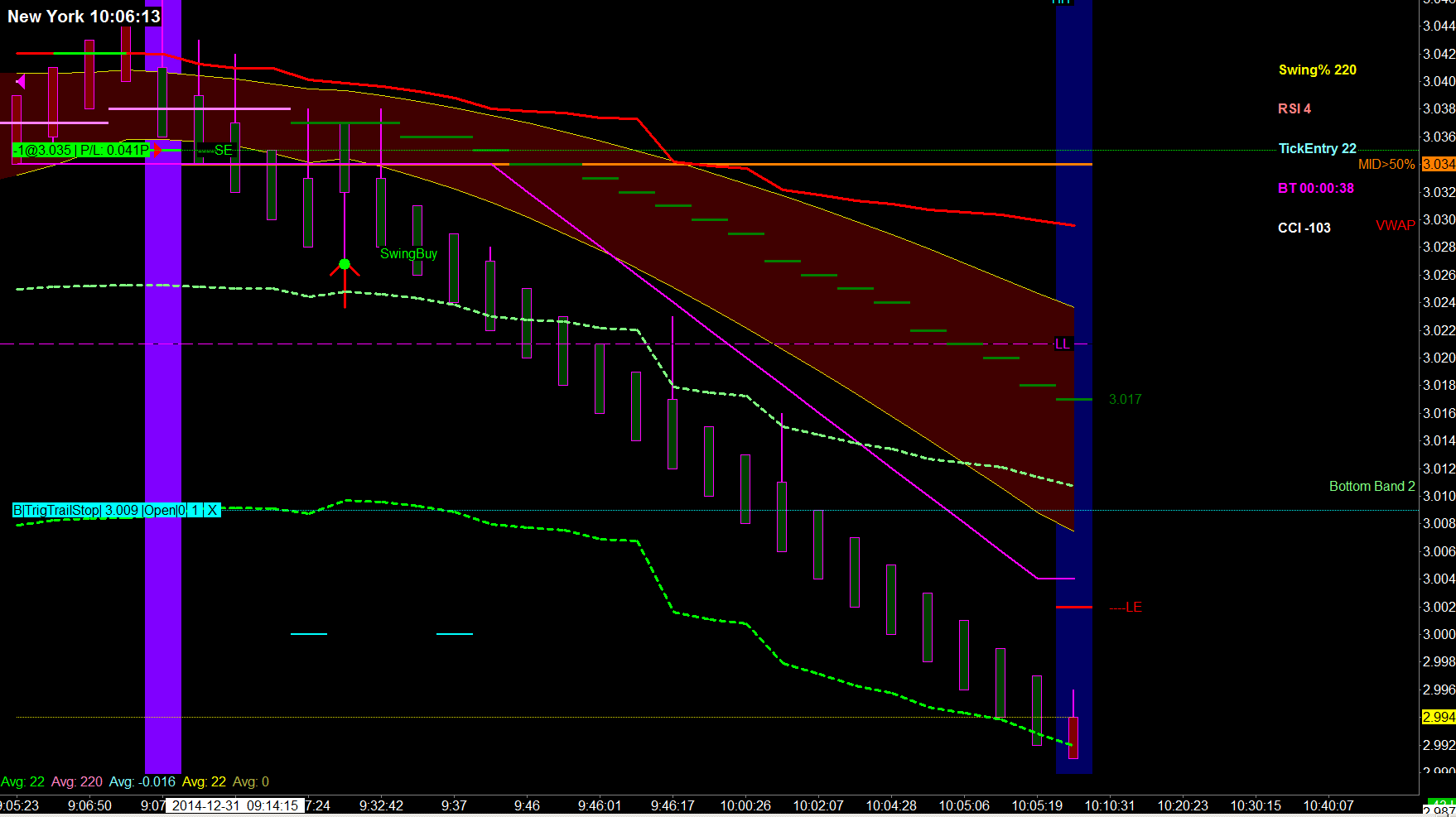Screen dimensions: 1456x817
Task: Click the 3.010 price axis label
Action: click(x=1439, y=496)
